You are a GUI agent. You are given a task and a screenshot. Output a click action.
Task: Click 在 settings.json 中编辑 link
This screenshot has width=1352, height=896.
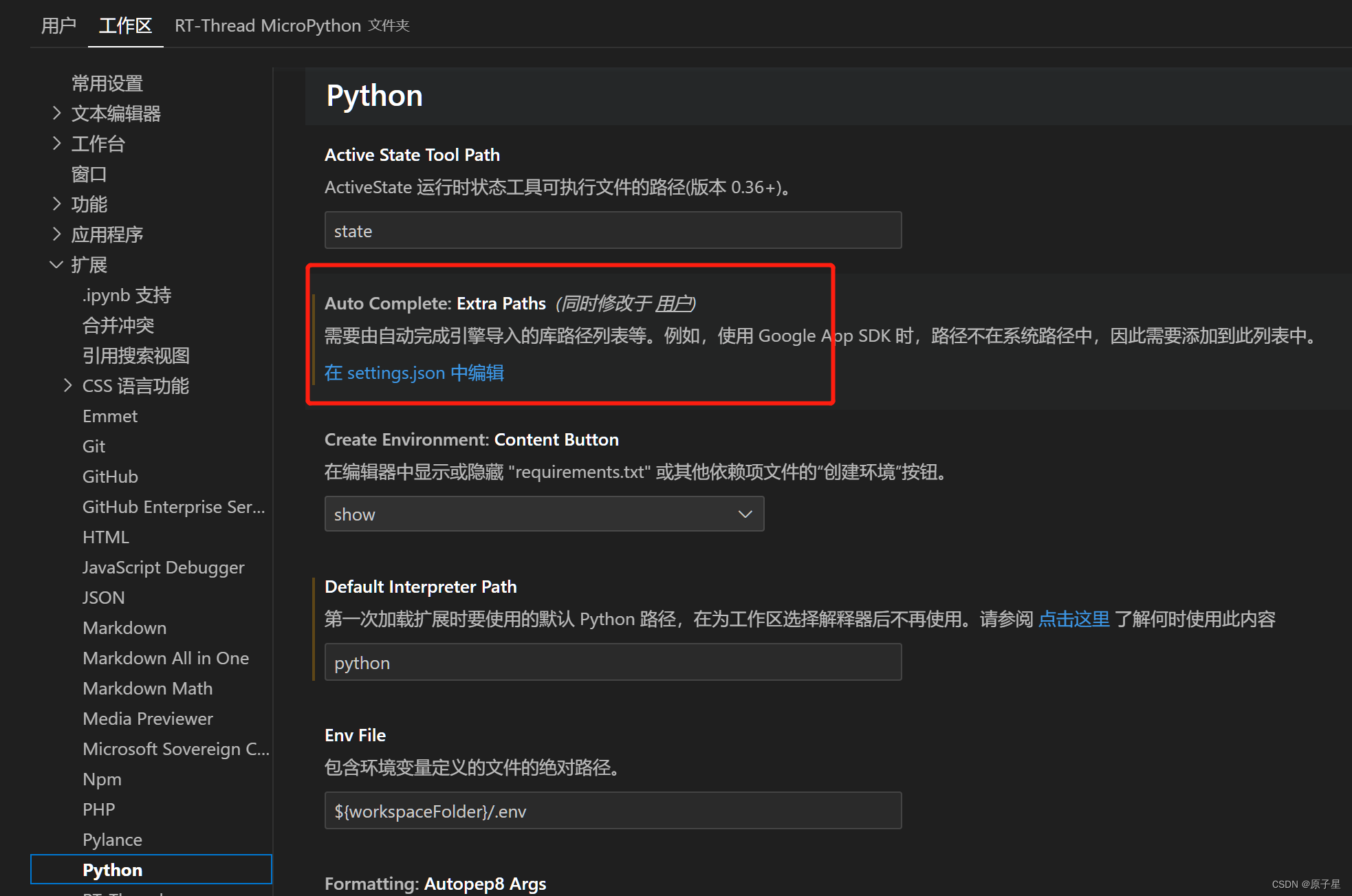[414, 373]
